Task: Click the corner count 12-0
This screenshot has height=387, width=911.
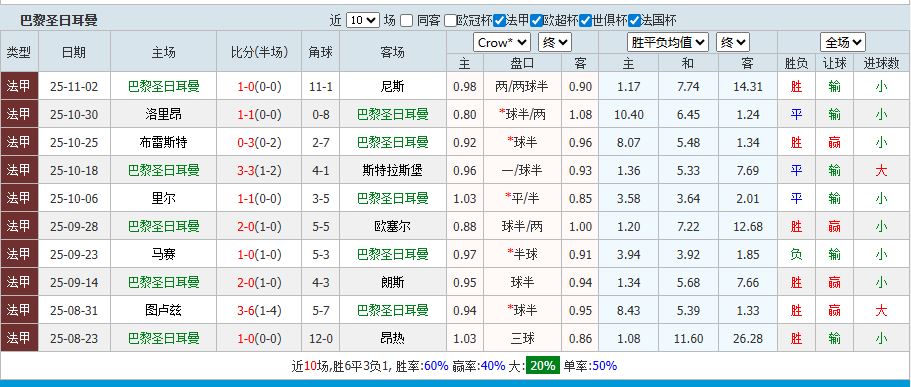Action: tap(321, 338)
